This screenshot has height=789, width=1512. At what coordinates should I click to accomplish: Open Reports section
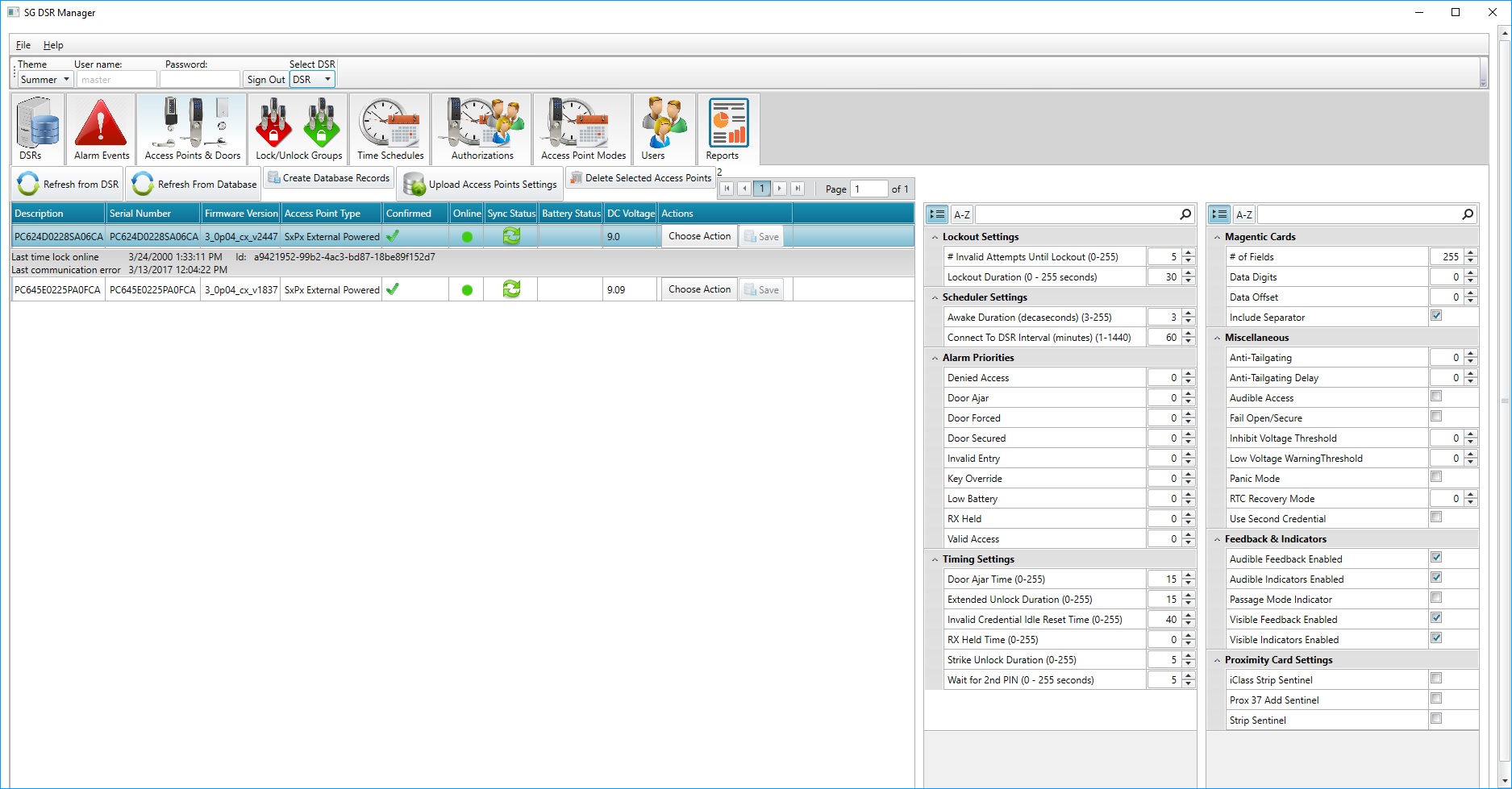point(728,129)
